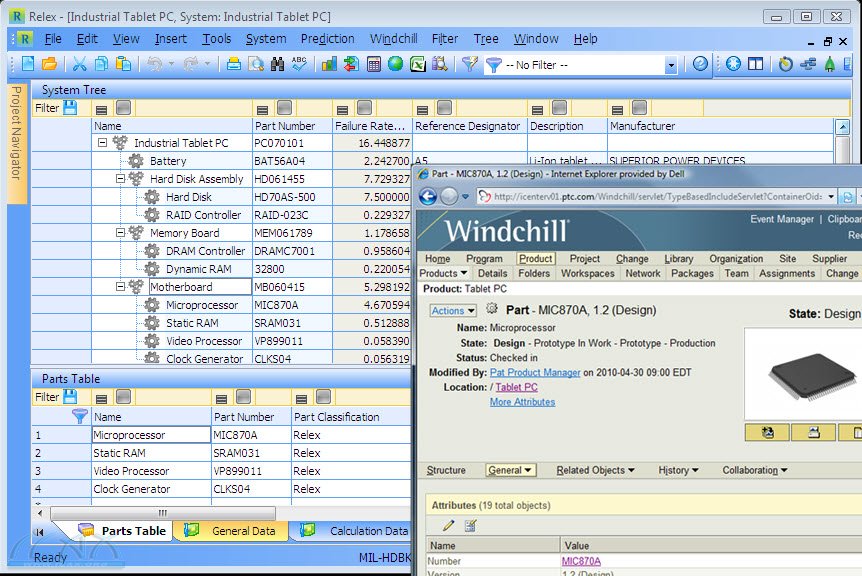
Task: Open the folder icon in the toolbar
Action: pyautogui.click(x=49, y=64)
